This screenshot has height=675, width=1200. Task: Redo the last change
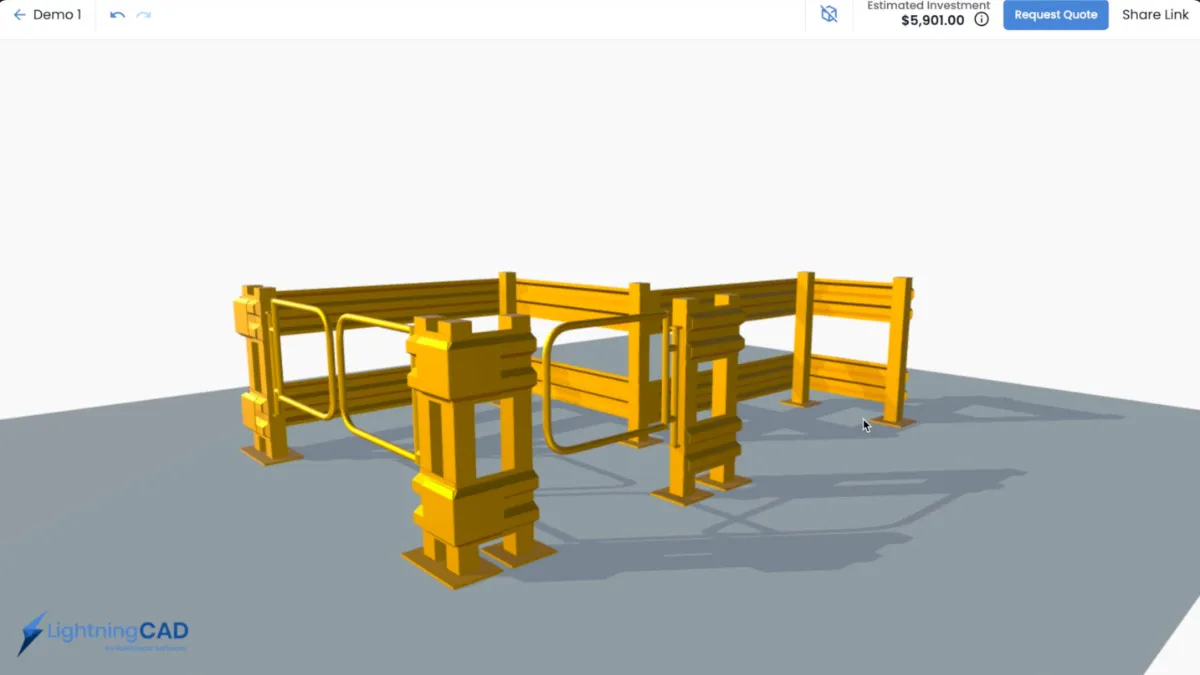point(143,15)
